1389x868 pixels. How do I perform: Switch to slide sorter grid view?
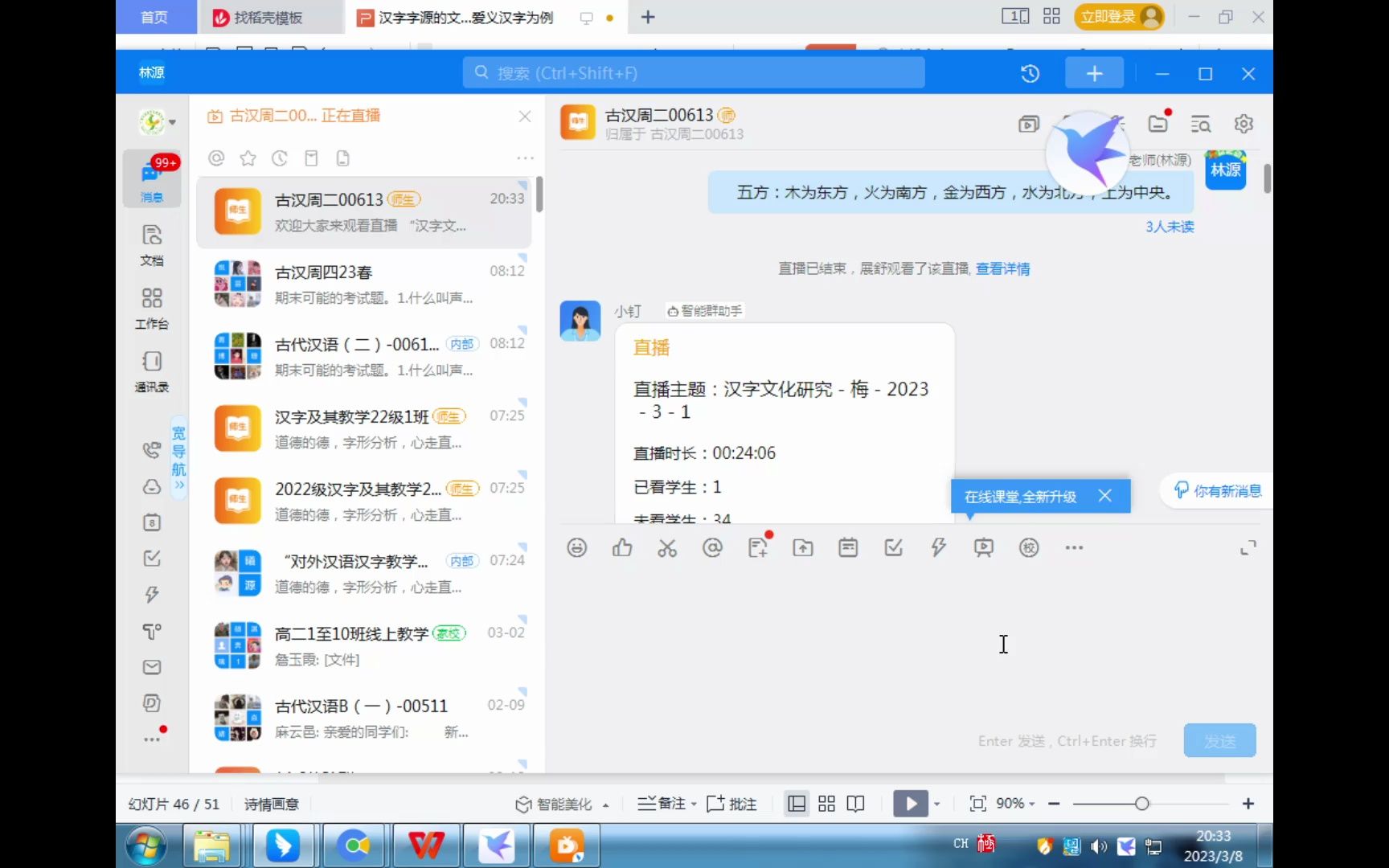point(826,804)
